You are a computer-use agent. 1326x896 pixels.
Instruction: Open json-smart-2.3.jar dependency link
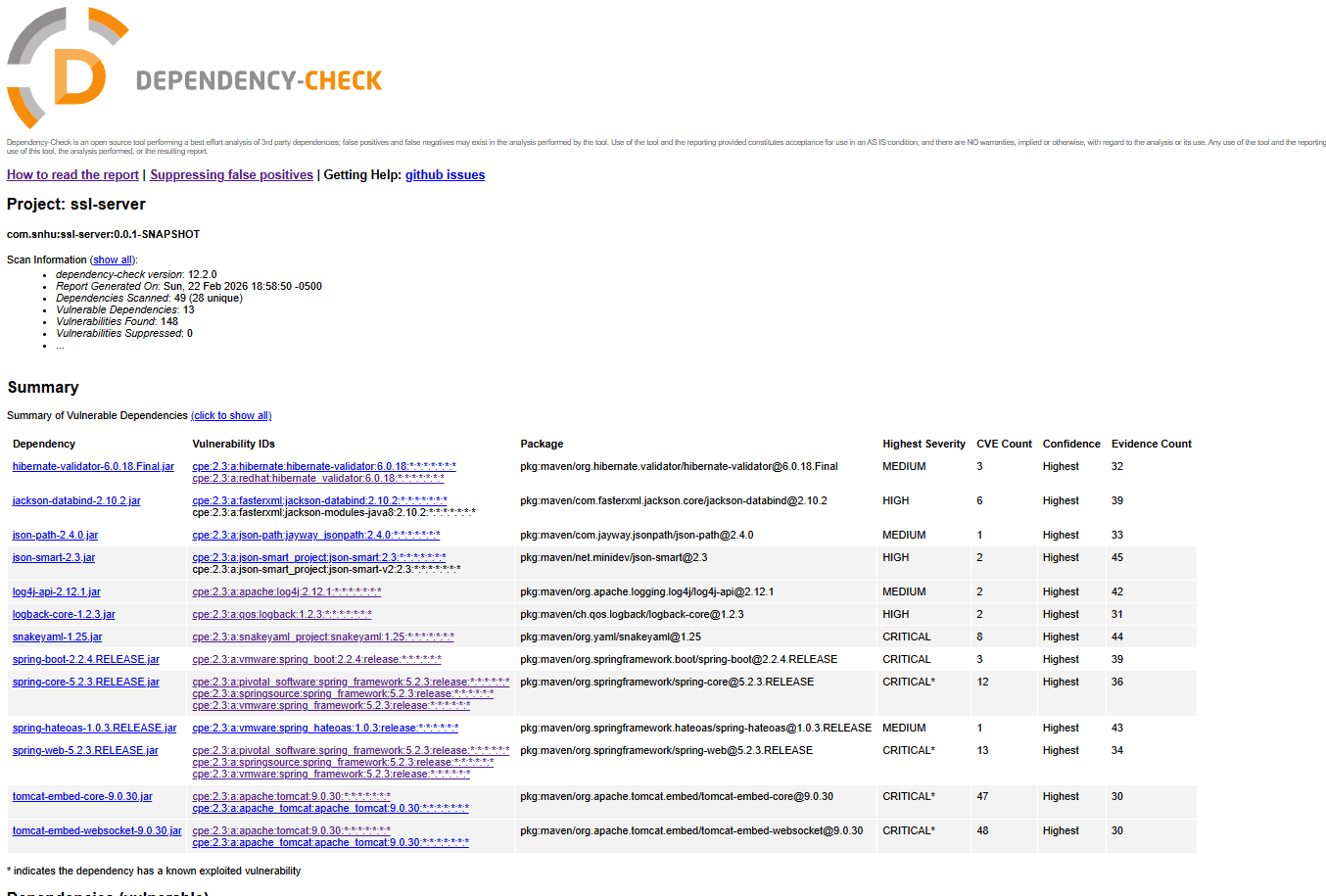click(x=54, y=558)
